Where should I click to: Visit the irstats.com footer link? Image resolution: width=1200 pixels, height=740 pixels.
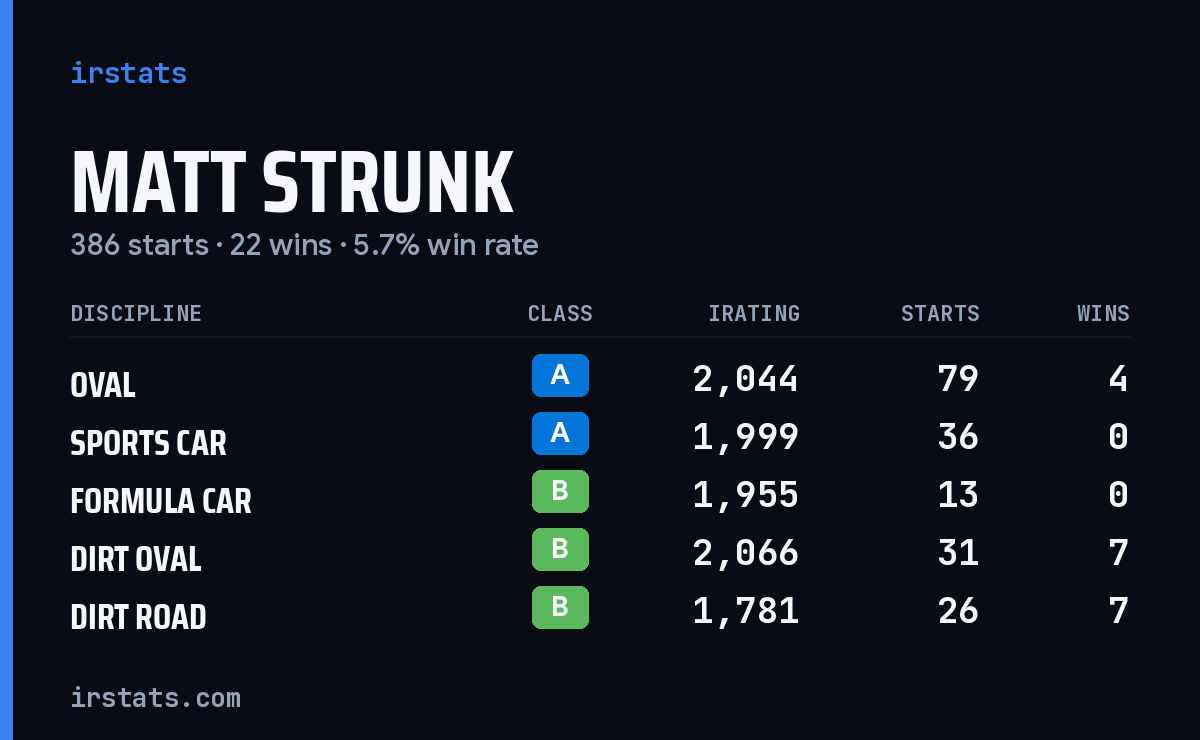point(155,697)
